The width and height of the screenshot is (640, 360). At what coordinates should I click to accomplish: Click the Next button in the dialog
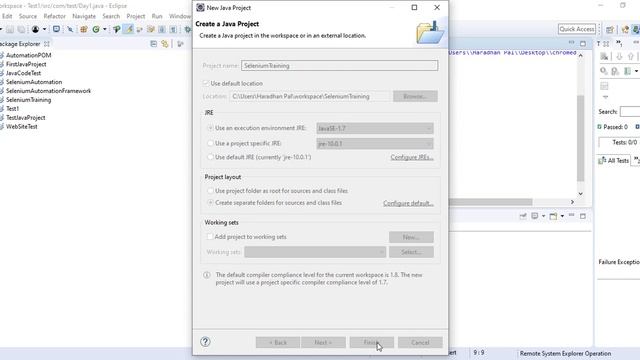pyautogui.click(x=323, y=342)
